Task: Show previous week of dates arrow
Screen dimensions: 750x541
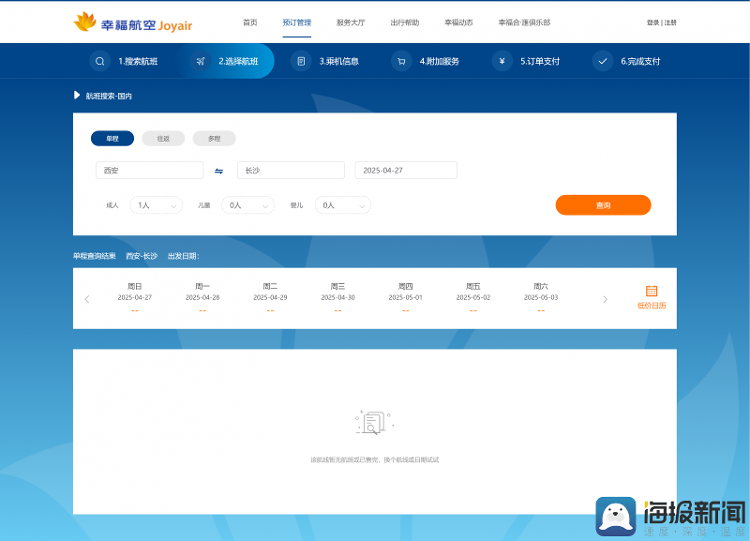Action: tap(87, 299)
